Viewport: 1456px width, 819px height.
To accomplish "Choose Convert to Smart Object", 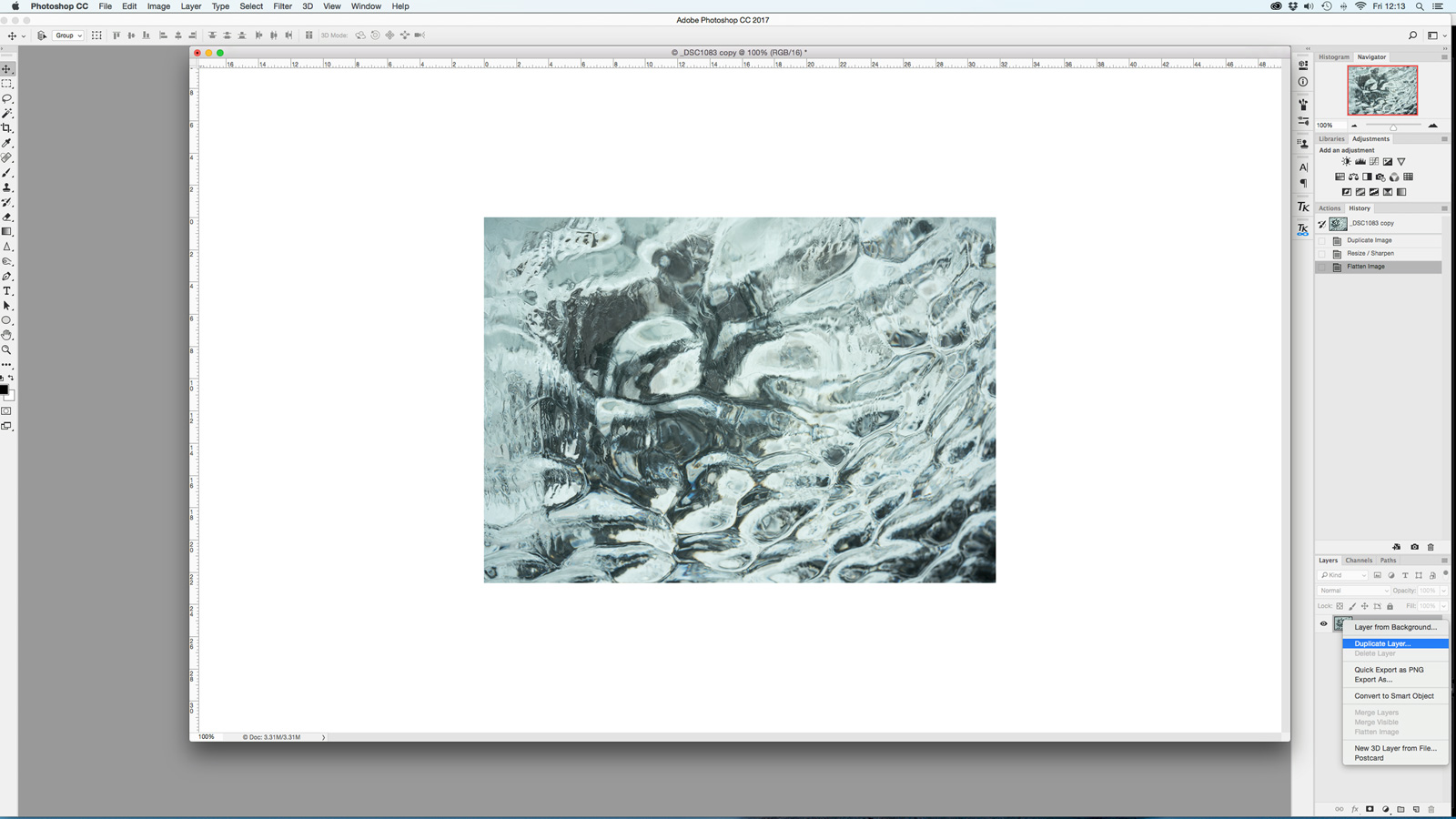I will pyautogui.click(x=1396, y=696).
